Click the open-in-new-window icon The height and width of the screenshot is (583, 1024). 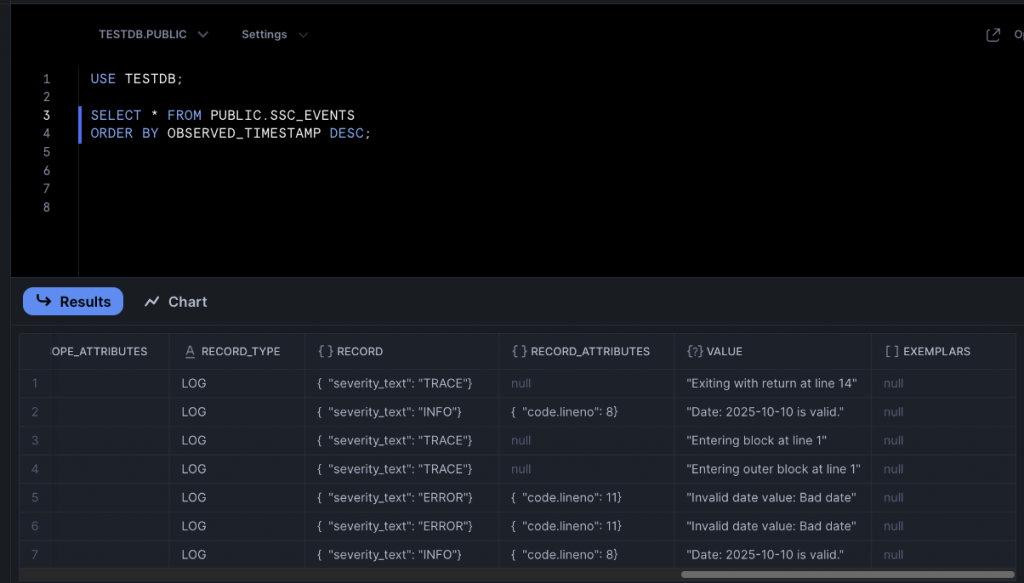pos(993,35)
